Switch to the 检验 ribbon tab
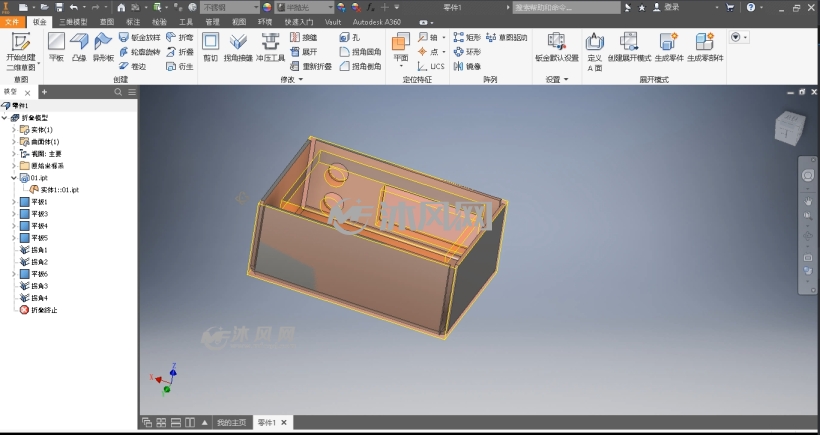The image size is (820, 435). click(160, 22)
